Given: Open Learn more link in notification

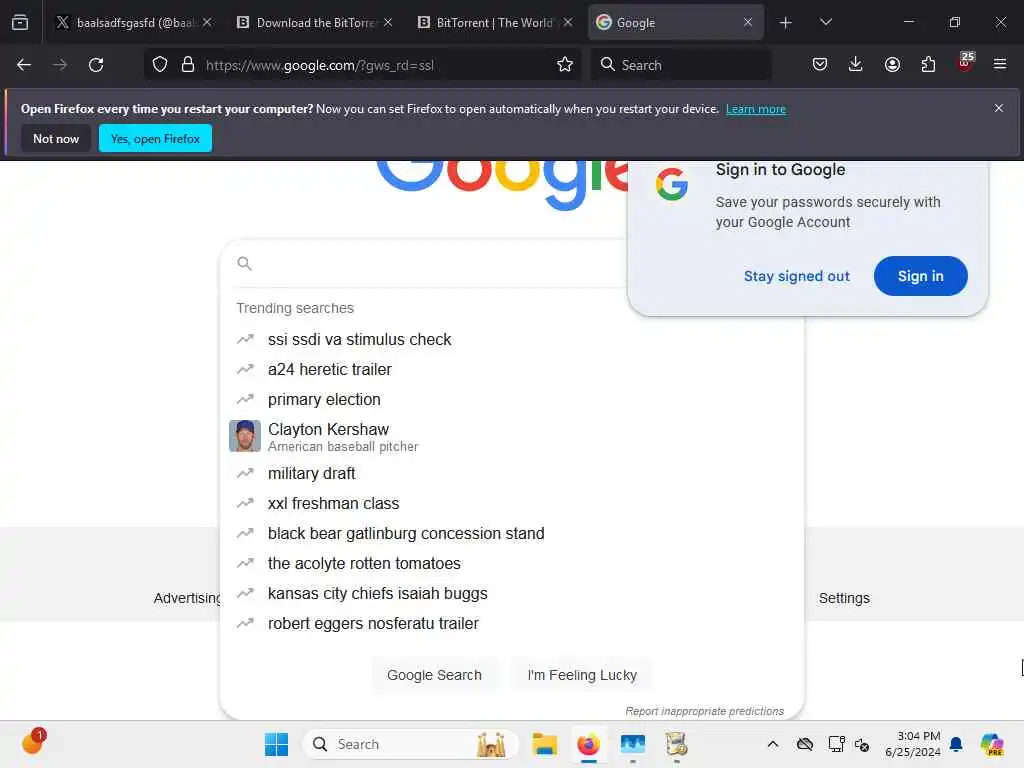Looking at the screenshot, I should click(756, 109).
